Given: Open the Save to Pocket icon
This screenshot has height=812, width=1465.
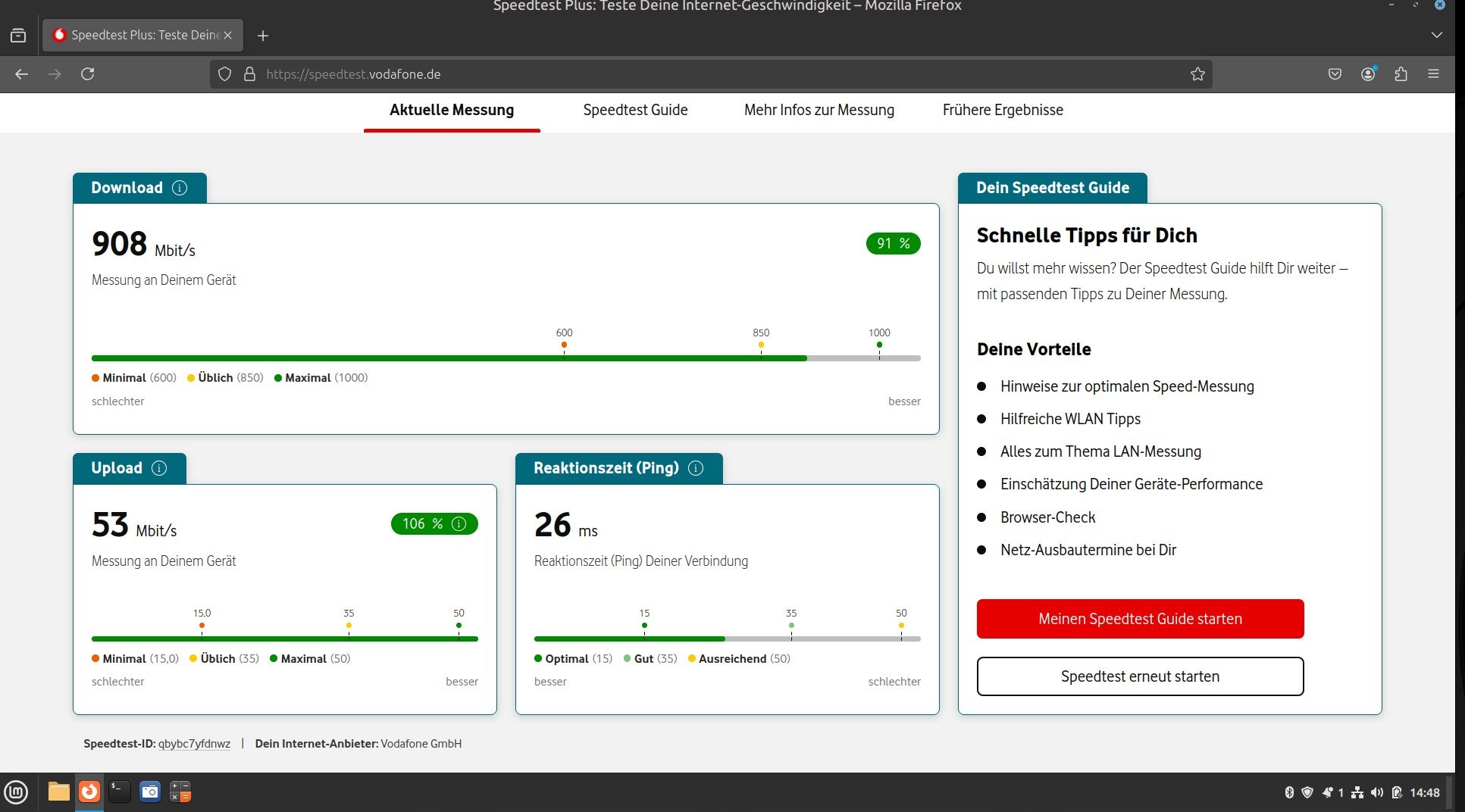Looking at the screenshot, I should pos(1335,74).
